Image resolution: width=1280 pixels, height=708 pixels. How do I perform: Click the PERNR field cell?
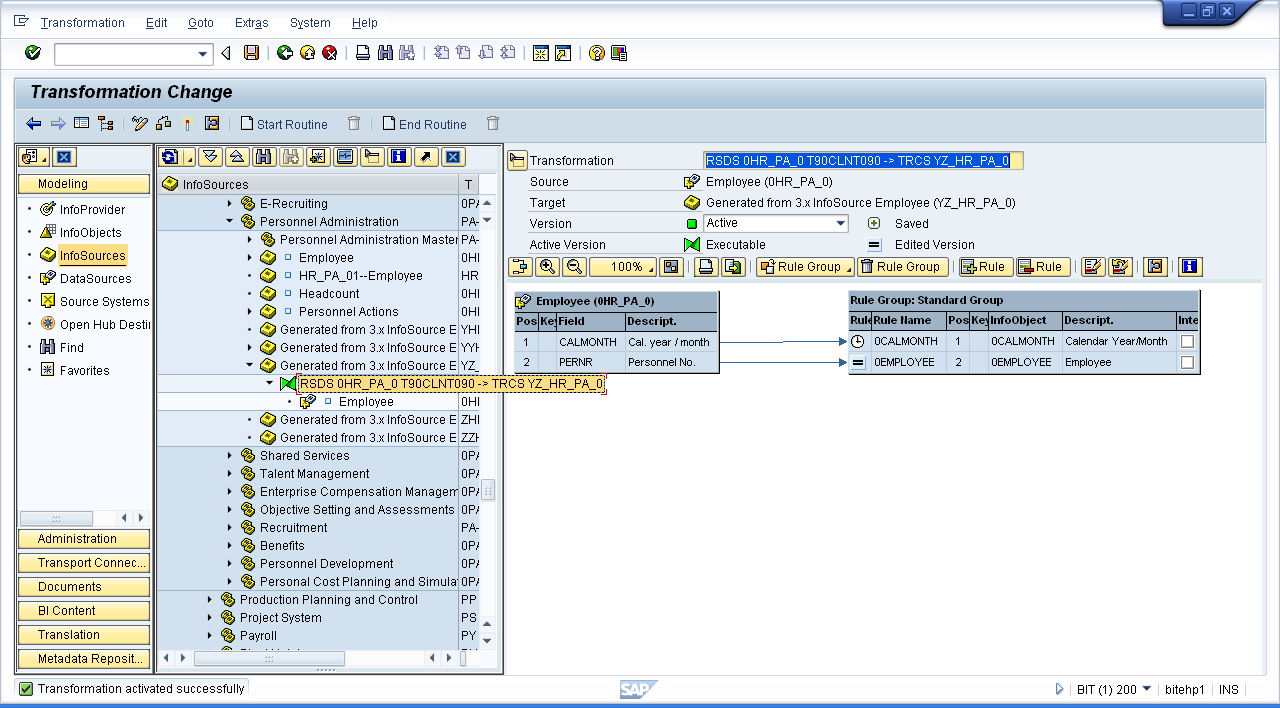[590, 362]
